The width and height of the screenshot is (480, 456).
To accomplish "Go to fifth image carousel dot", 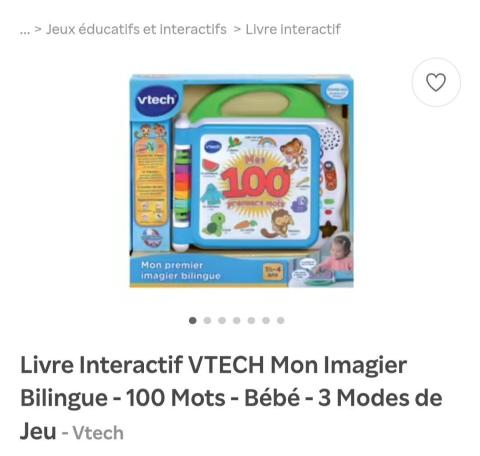I will (251, 320).
